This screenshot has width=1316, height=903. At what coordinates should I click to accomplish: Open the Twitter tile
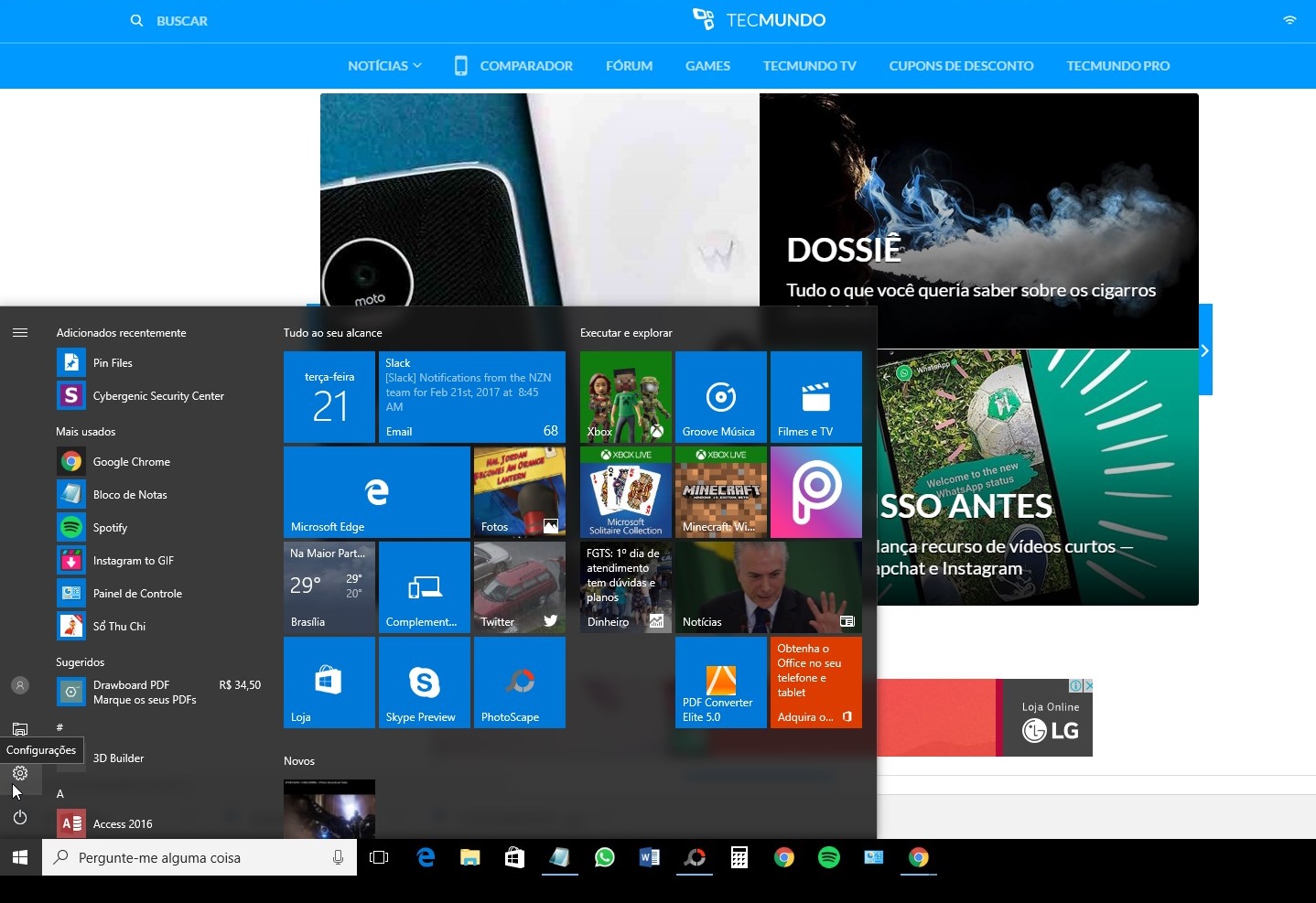tap(520, 587)
